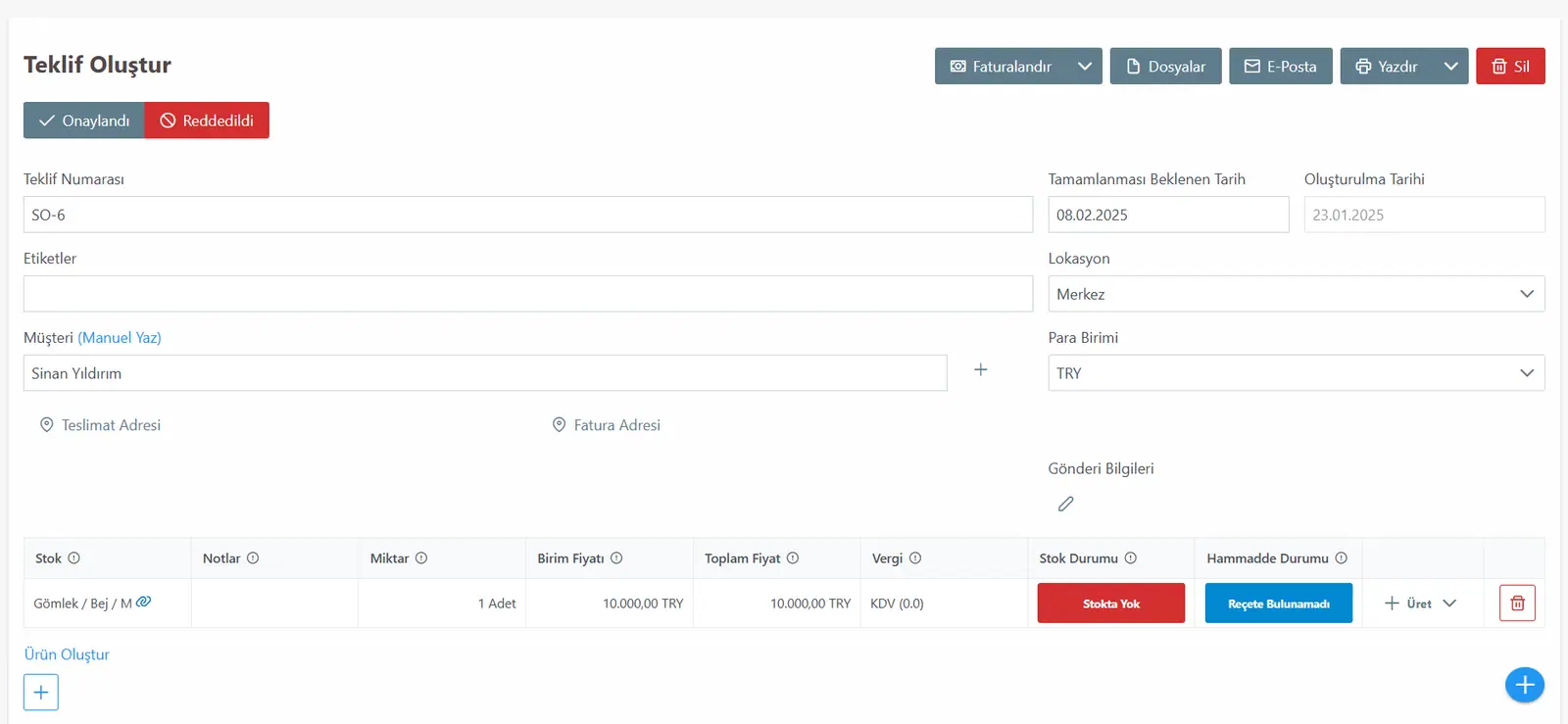
Task: Click the Yazdır print button
Action: click(x=1387, y=67)
